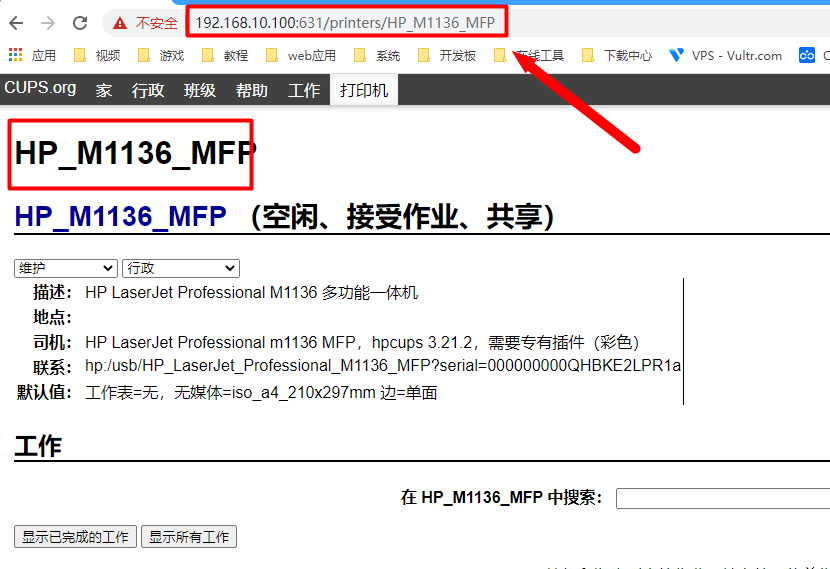The height and width of the screenshot is (569, 830).
Task: Open the 开发板 bookmark folder
Action: pyautogui.click(x=447, y=55)
